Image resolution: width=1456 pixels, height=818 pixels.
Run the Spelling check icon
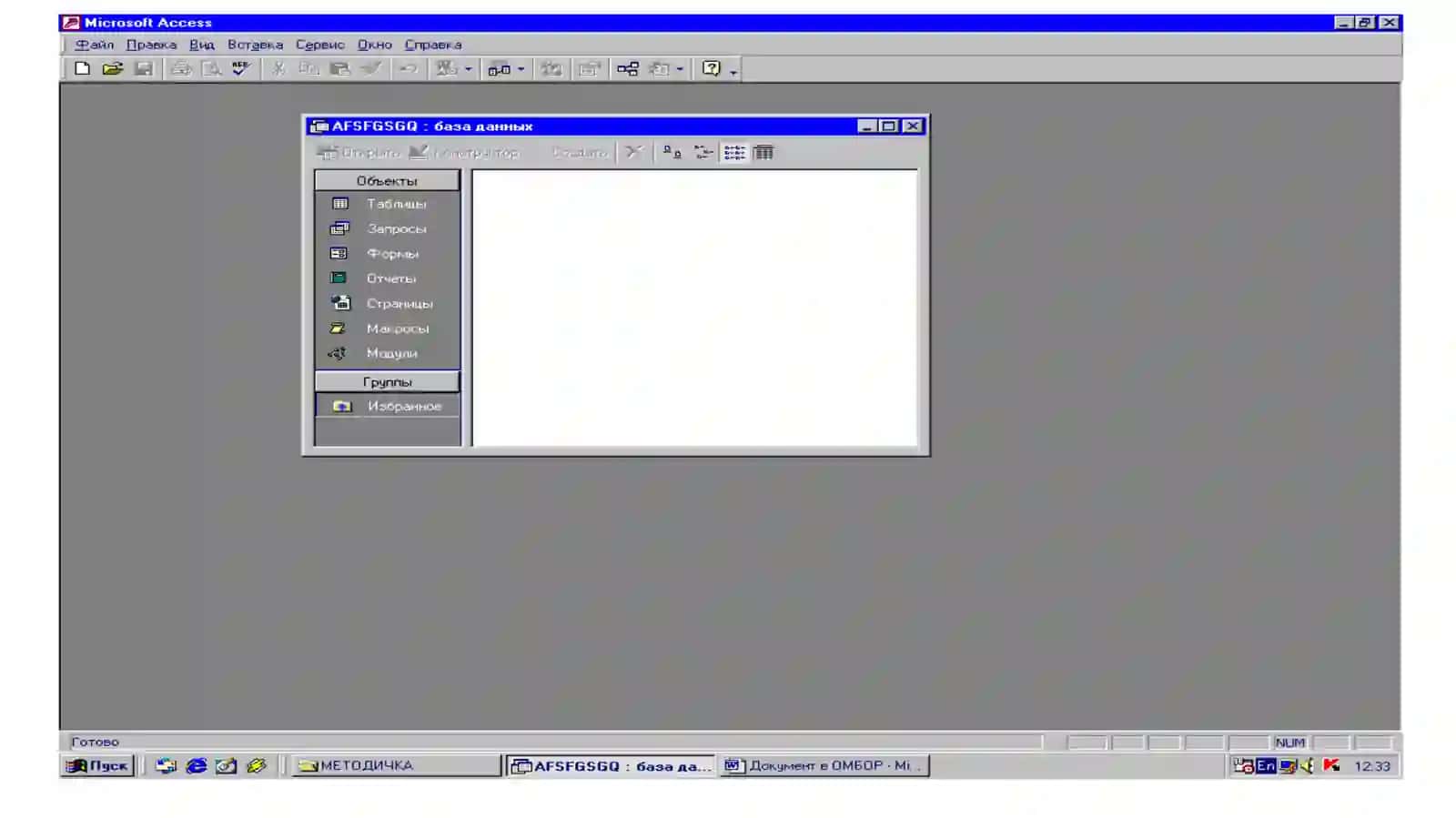click(x=241, y=68)
